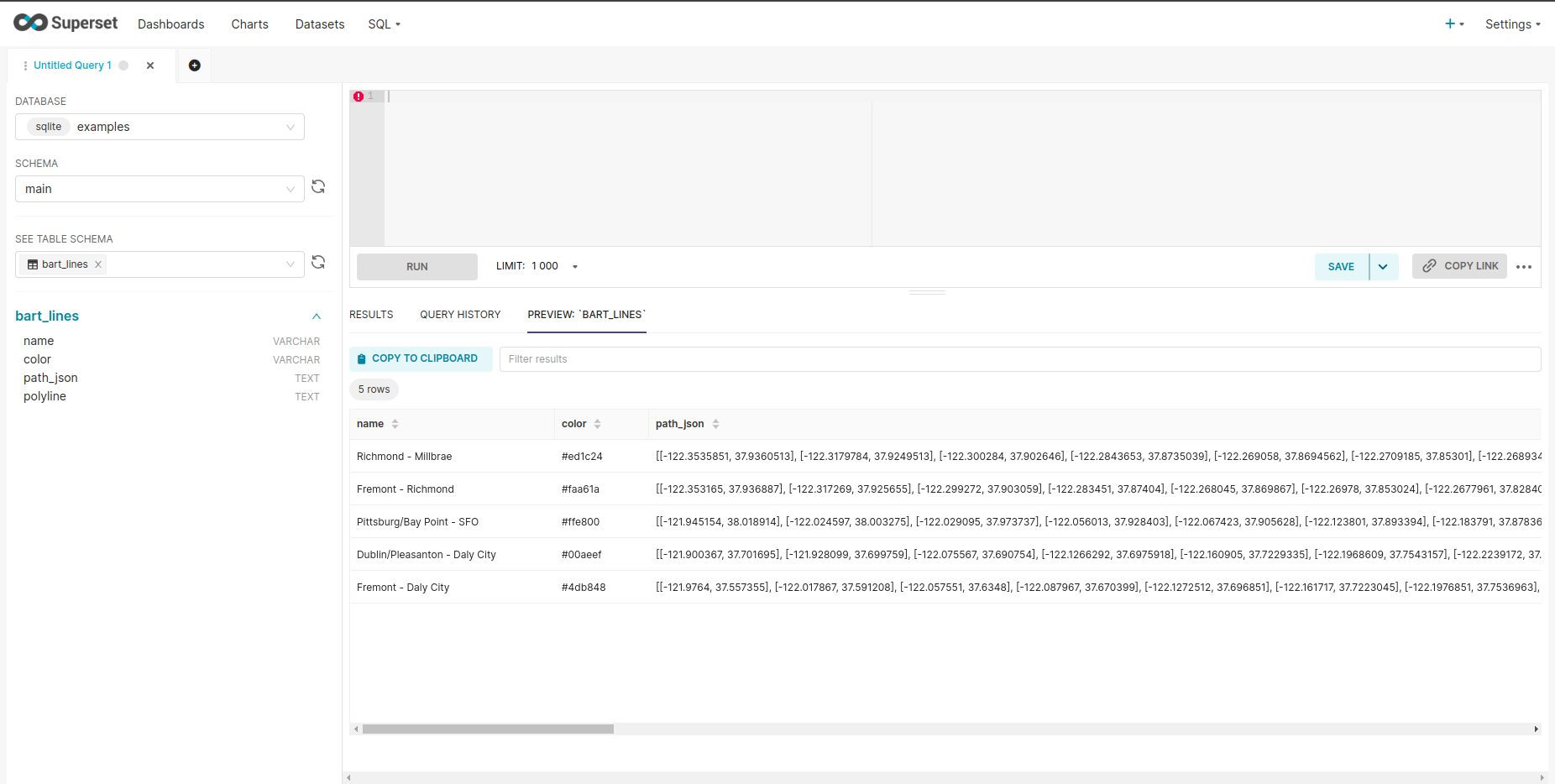The width and height of the screenshot is (1555, 784).
Task: Open the LIMIT value dropdown
Action: tap(574, 266)
